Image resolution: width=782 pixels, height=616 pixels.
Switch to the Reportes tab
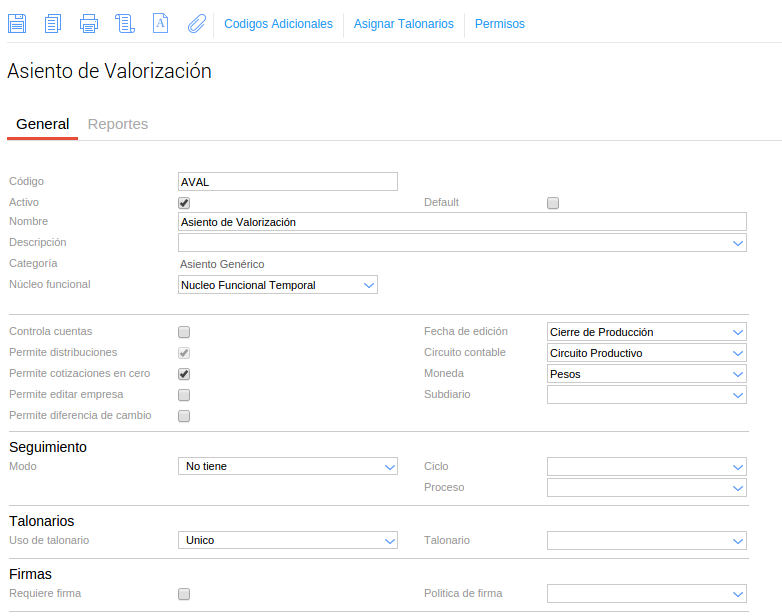pyautogui.click(x=118, y=124)
